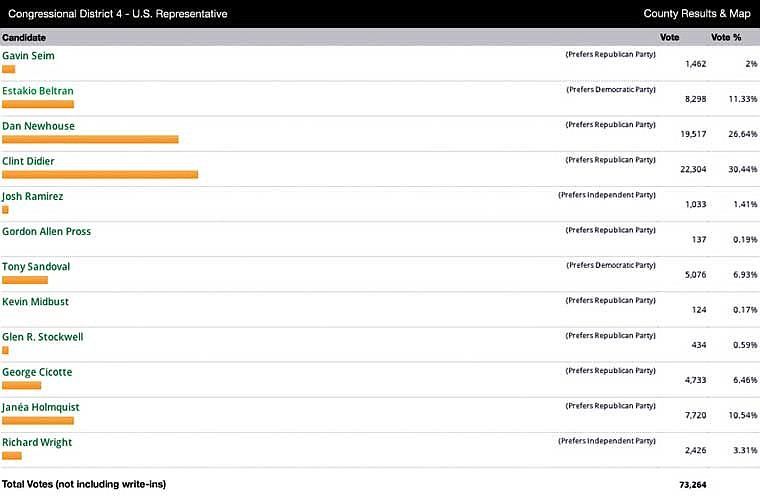Click Dan Newhouse's orange vote bar
This screenshot has height=501, width=760.
(x=90, y=139)
